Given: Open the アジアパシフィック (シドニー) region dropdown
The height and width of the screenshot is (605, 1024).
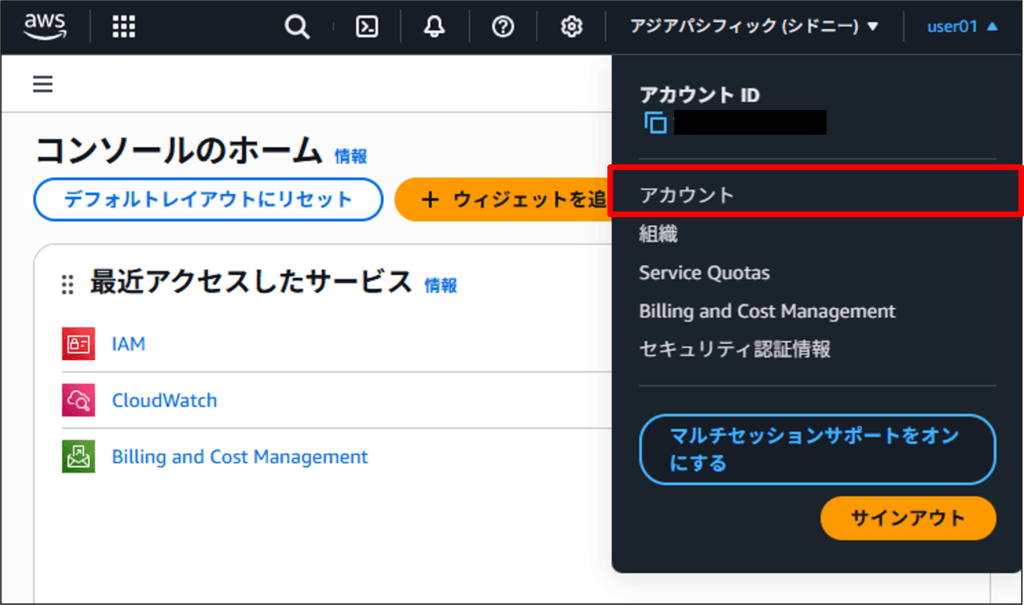Looking at the screenshot, I should tap(754, 26).
